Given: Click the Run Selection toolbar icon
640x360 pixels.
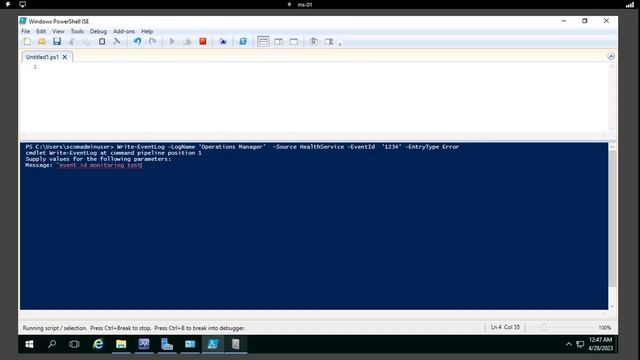Looking at the screenshot, I should (x=187, y=42).
